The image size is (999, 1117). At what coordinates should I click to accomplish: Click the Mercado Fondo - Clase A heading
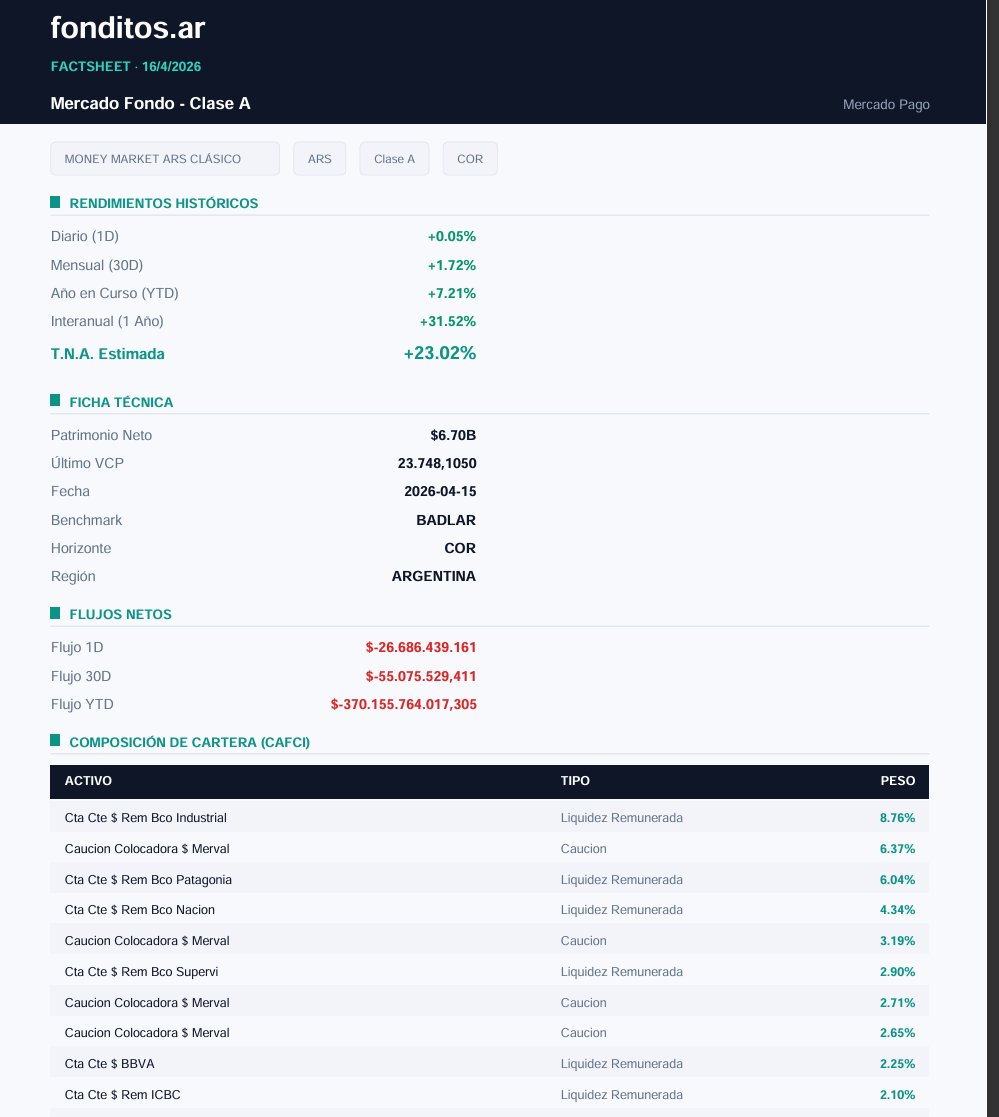coord(150,103)
